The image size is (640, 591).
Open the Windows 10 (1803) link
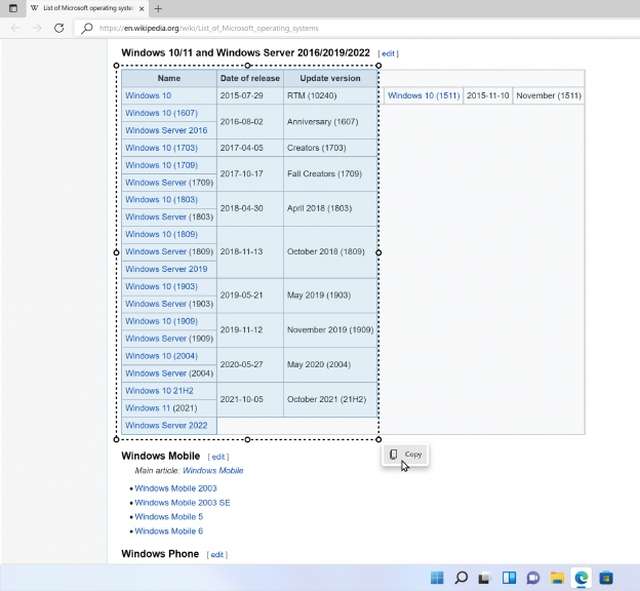click(x=162, y=200)
